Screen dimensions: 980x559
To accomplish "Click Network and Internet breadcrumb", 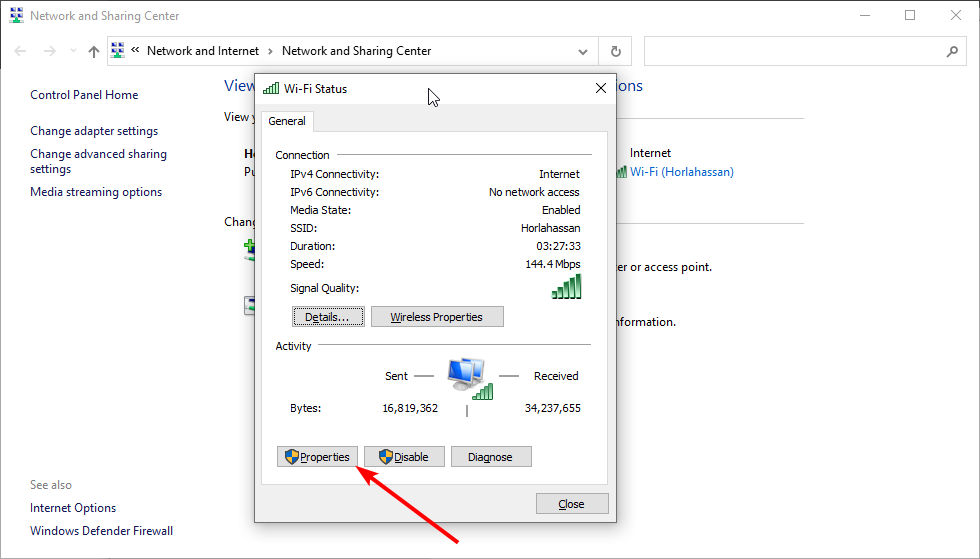I will 203,51.
